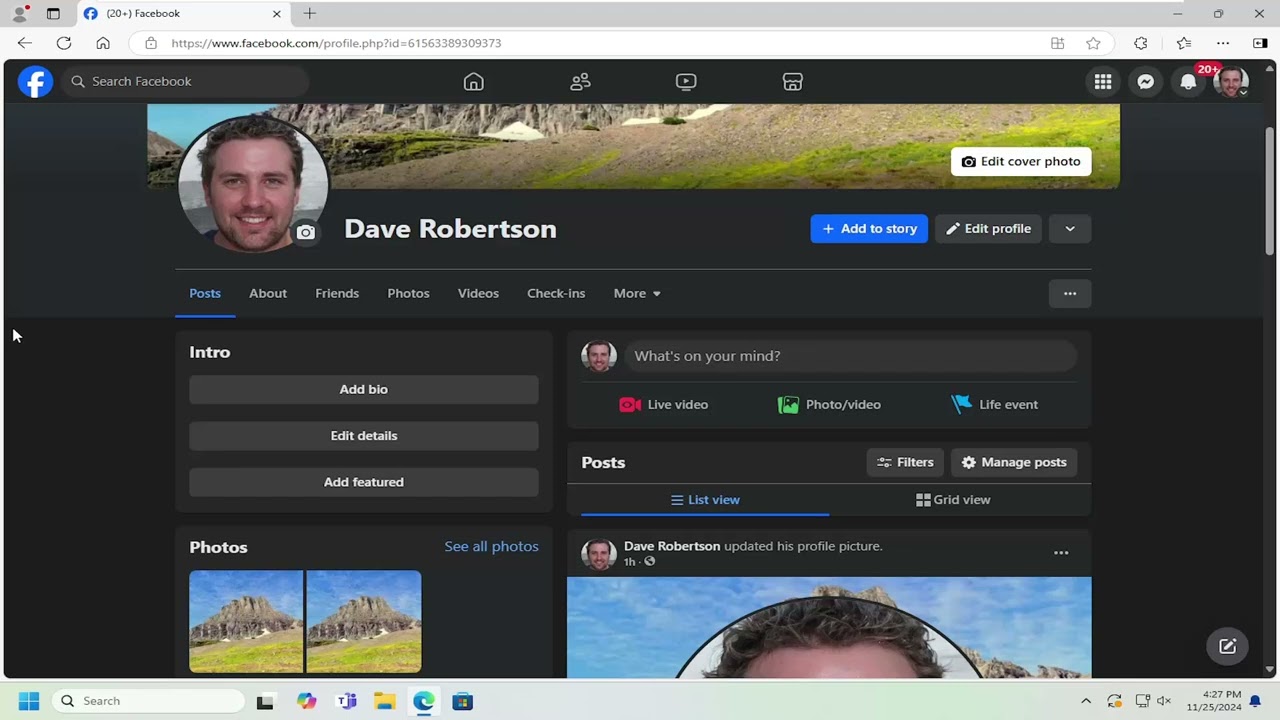Open options menu of profile picture post
Screen dimensions: 1280x720
coord(1061,553)
